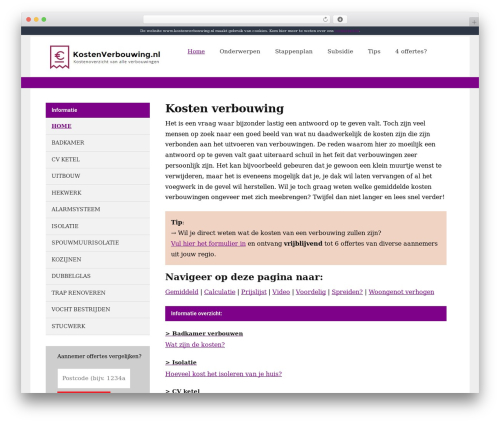Open the Woongenot verhogen link
Image resolution: width=500 pixels, height=423 pixels.
(401, 292)
